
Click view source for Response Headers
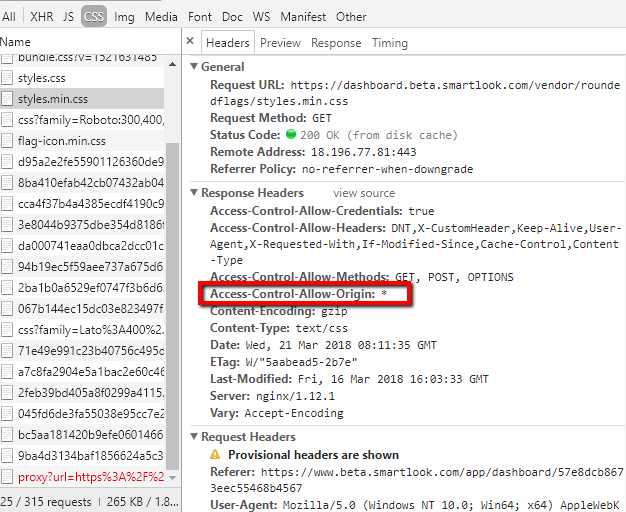click(364, 193)
